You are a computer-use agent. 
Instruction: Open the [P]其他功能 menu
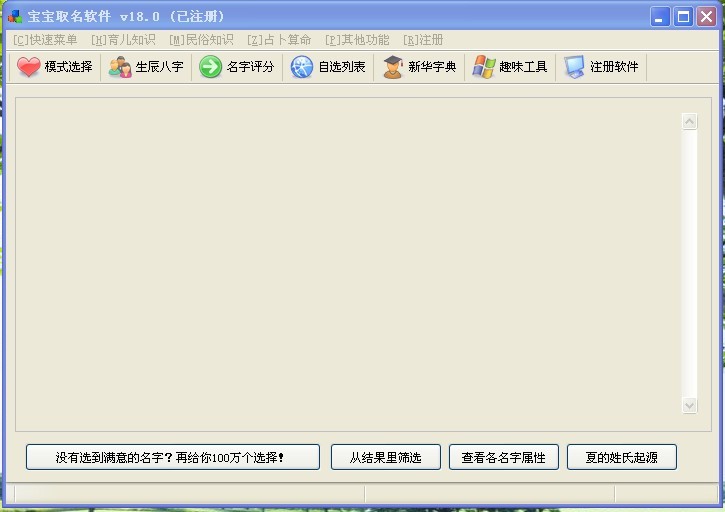tap(357, 40)
